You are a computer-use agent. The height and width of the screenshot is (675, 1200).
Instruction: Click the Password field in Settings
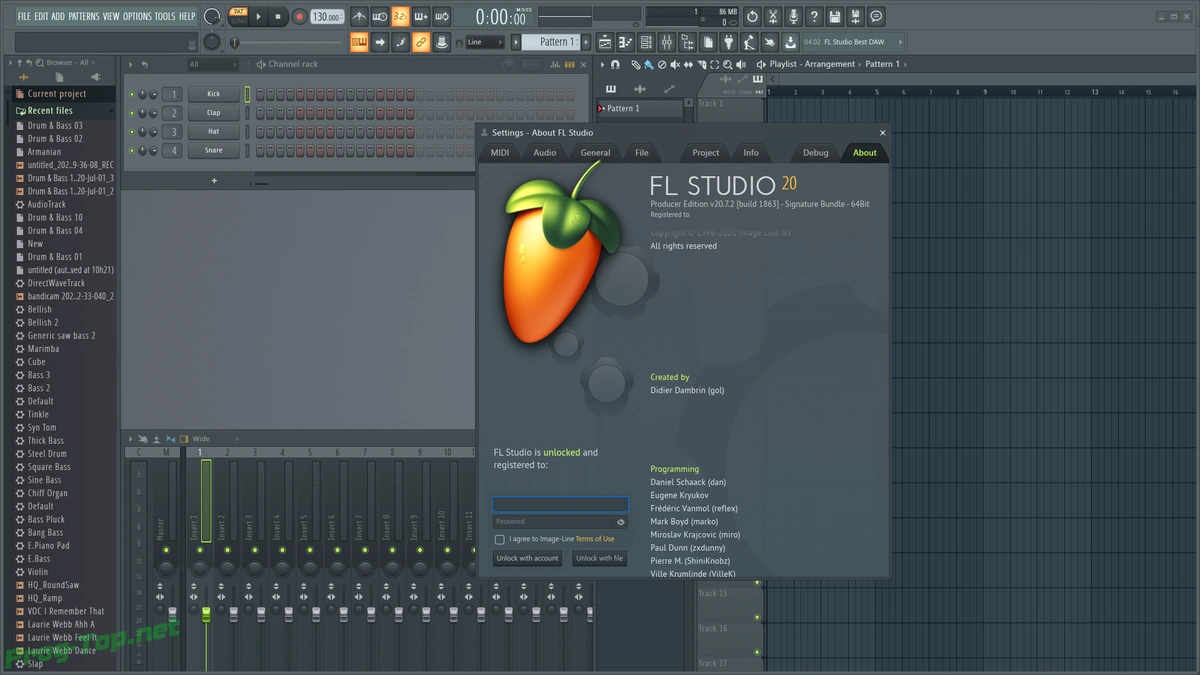(553, 521)
